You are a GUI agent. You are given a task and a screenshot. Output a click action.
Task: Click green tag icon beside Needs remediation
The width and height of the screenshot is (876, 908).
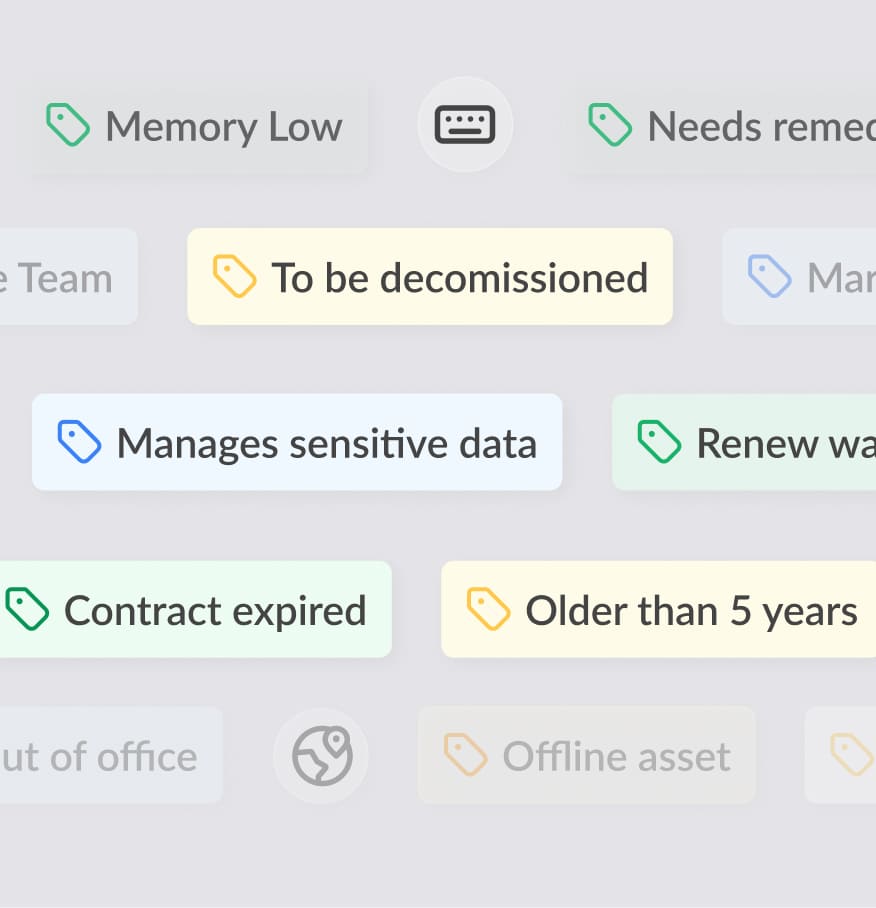610,125
